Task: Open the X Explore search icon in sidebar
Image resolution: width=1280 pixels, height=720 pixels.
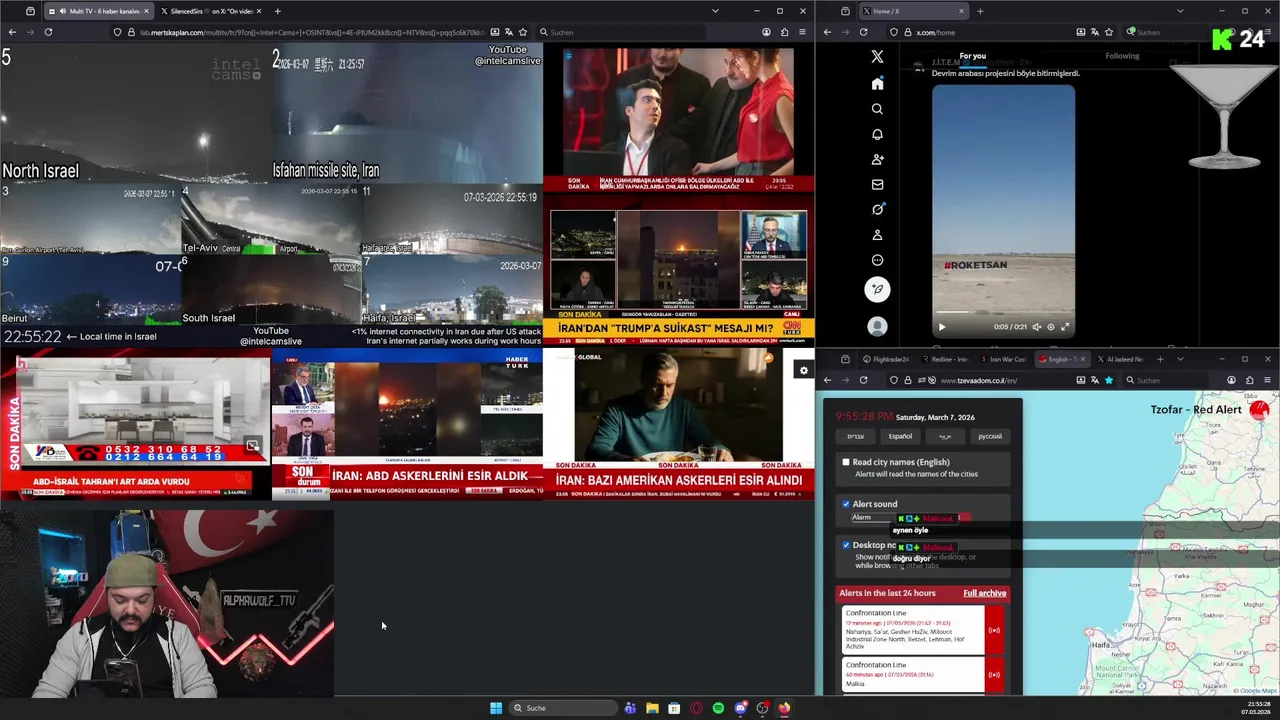Action: coord(877,109)
